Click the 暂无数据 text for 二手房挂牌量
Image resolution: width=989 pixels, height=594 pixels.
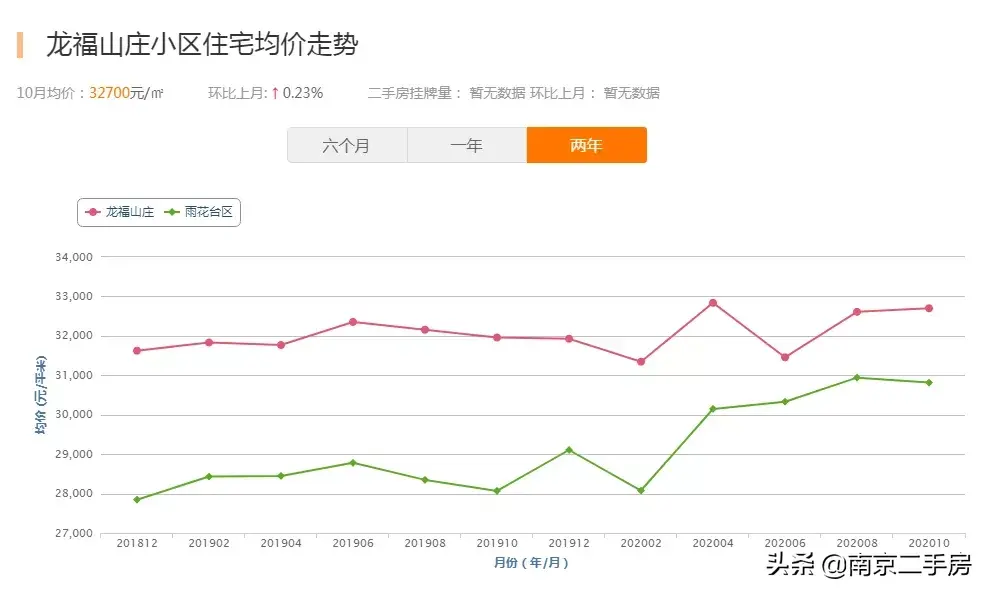496,93
